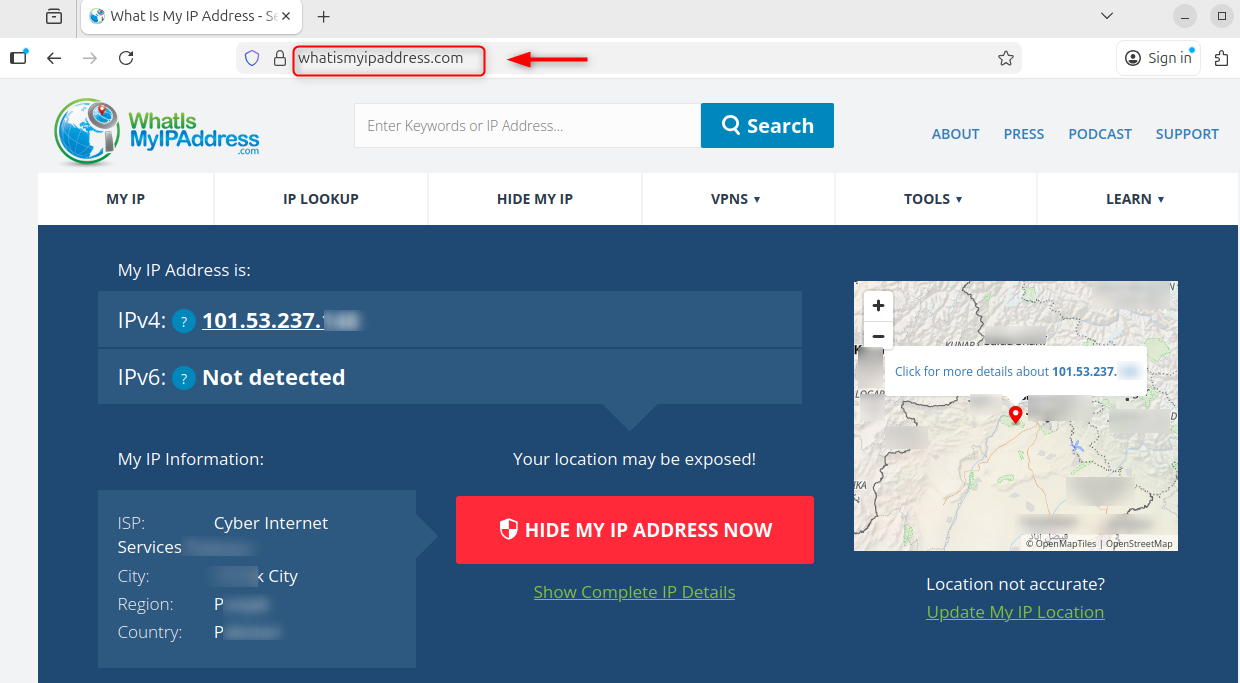Select the HIDE MY IP menu item
This screenshot has height=683, width=1240.
pyautogui.click(x=535, y=199)
